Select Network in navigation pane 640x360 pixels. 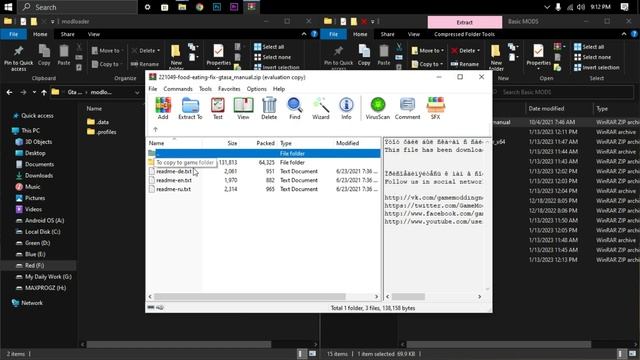(x=27, y=303)
